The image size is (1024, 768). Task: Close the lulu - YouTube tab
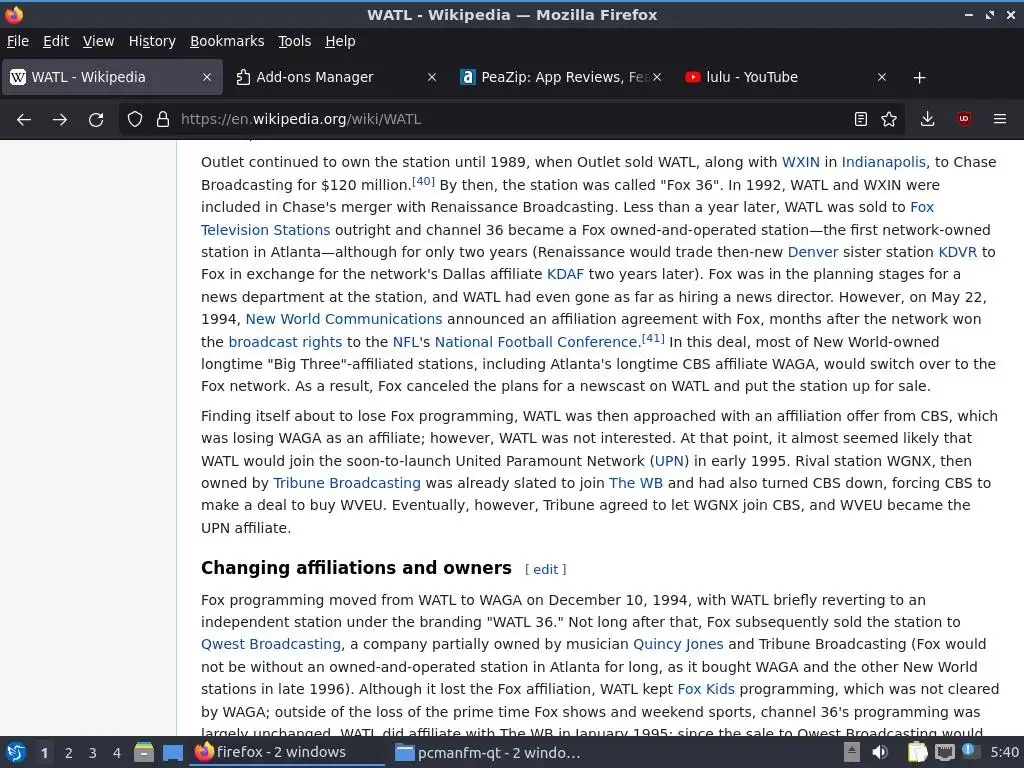point(882,77)
